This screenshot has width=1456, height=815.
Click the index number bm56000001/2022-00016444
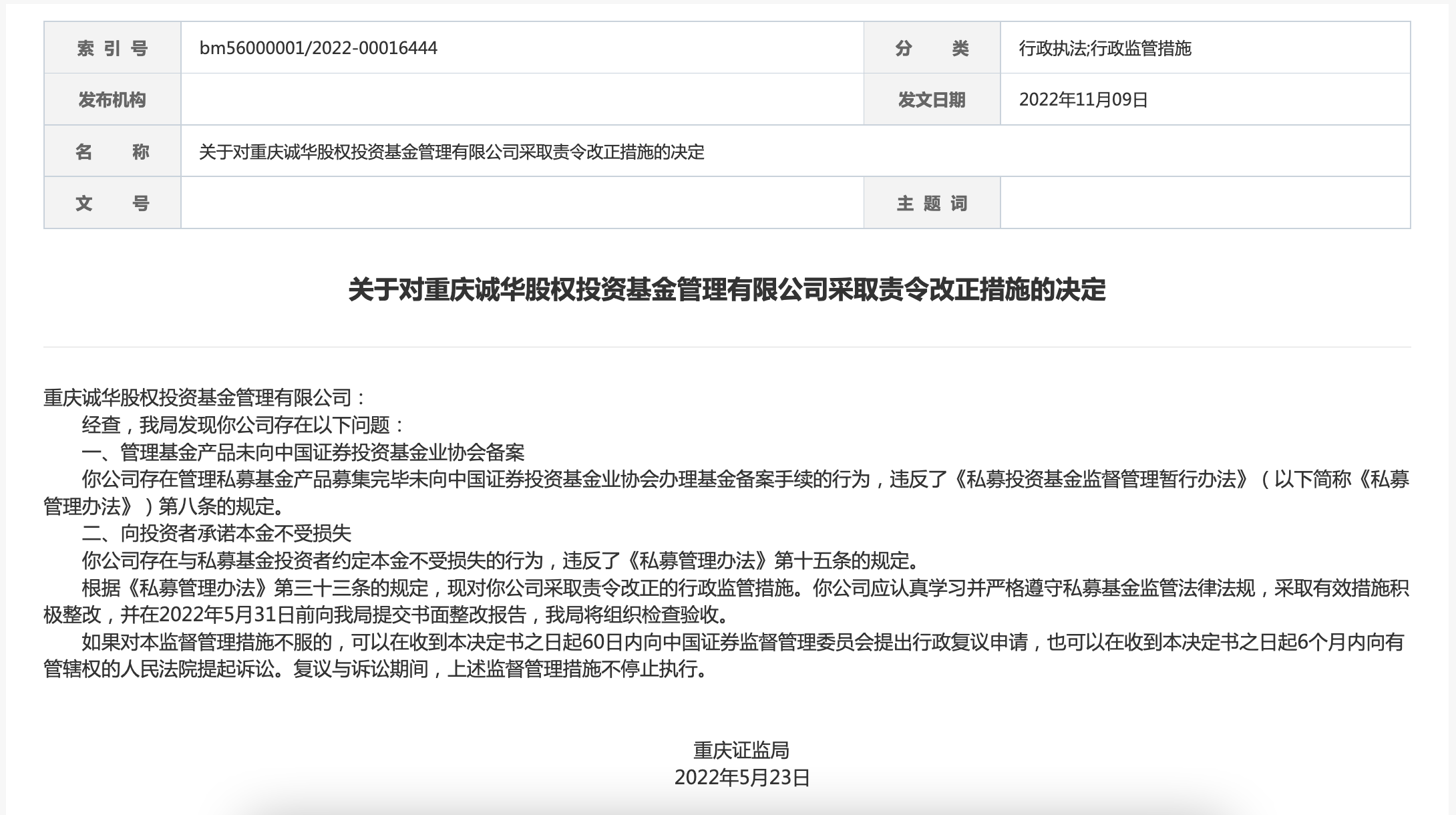(318, 48)
